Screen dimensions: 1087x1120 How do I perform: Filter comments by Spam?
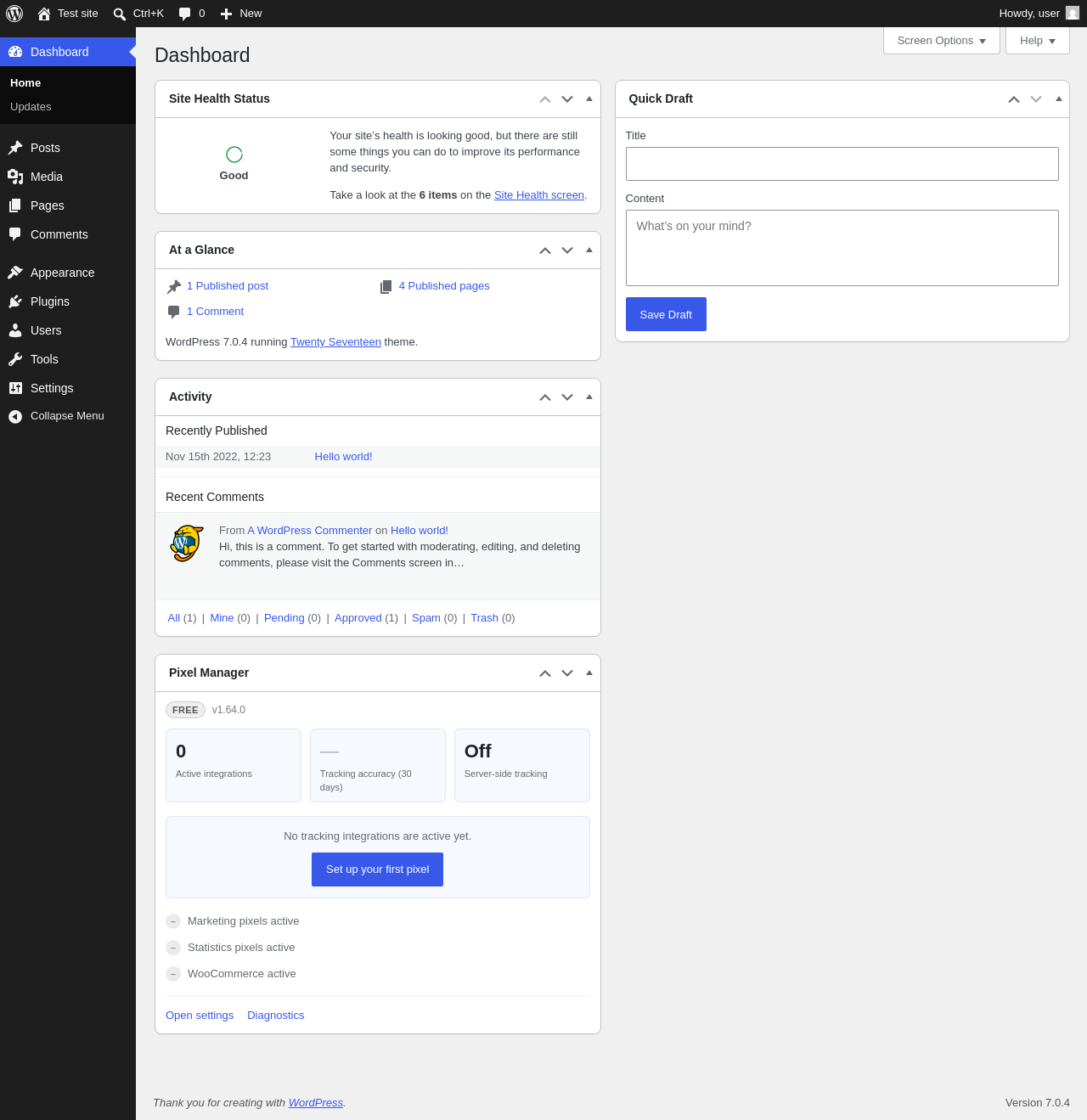pos(426,618)
